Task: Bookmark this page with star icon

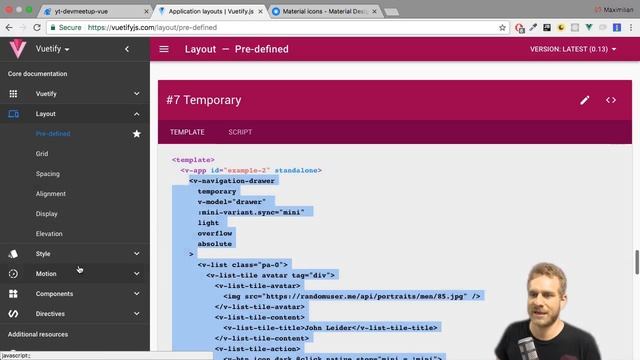Action: pos(502,27)
